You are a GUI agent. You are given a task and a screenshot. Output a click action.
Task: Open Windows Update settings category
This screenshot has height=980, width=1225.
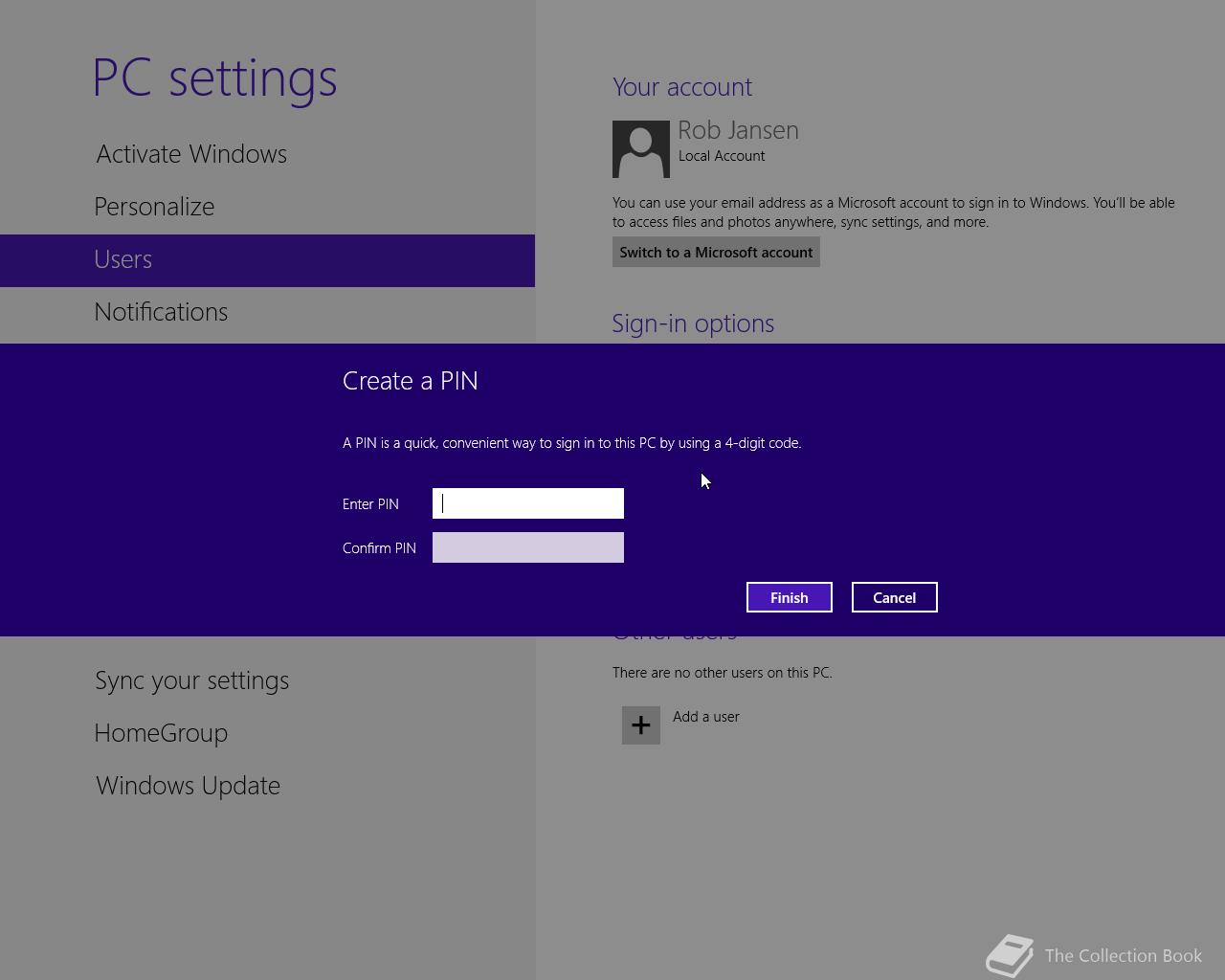[x=188, y=786]
